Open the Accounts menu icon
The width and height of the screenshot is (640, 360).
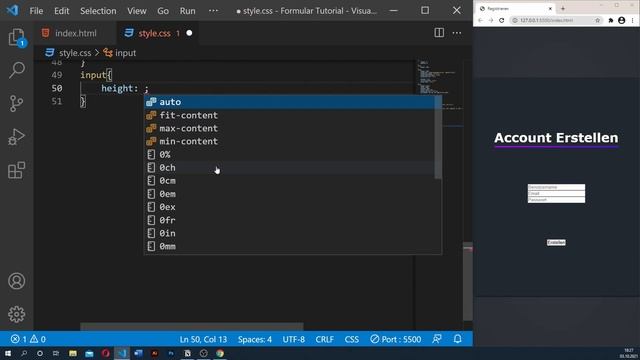17,281
